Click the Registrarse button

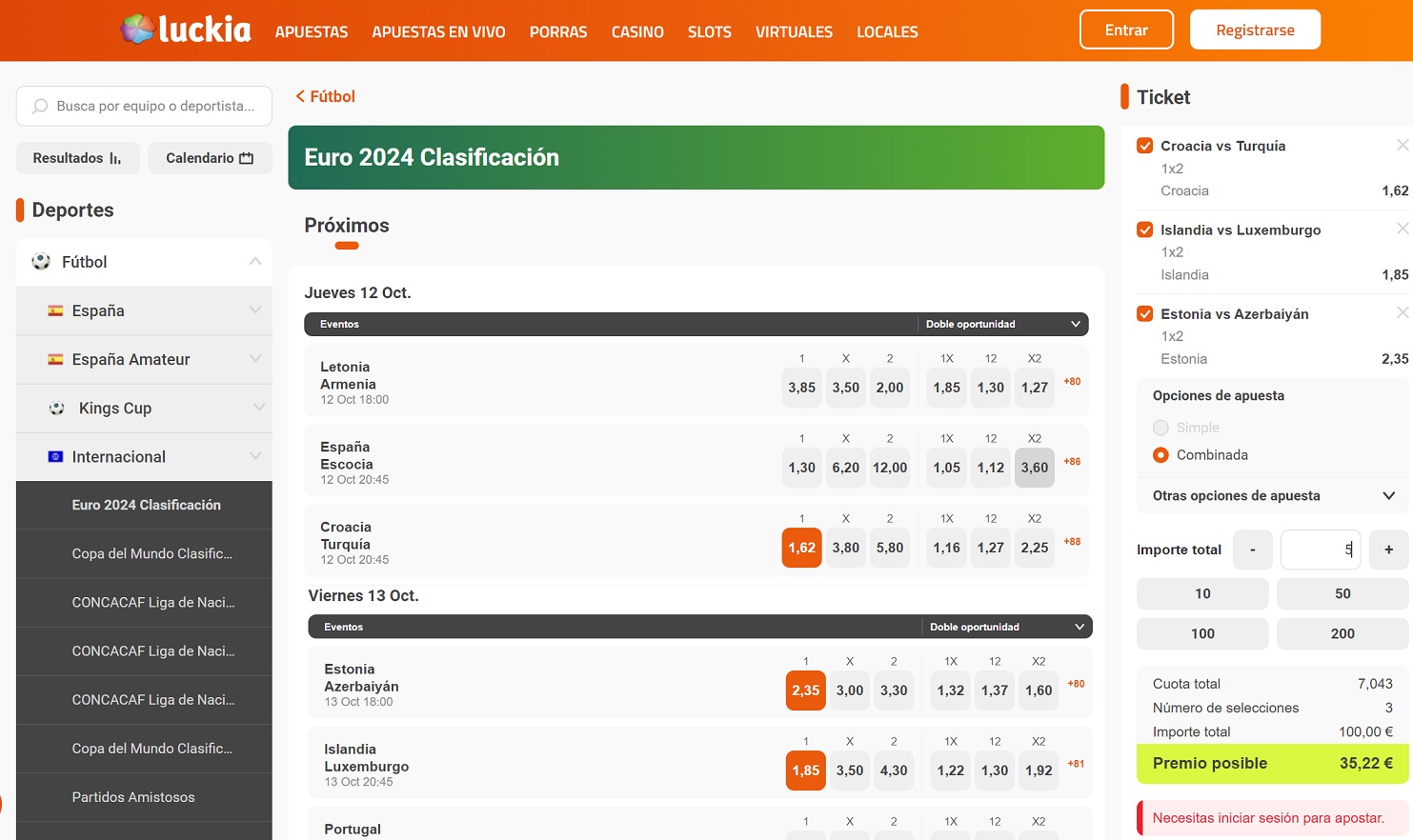(1255, 30)
